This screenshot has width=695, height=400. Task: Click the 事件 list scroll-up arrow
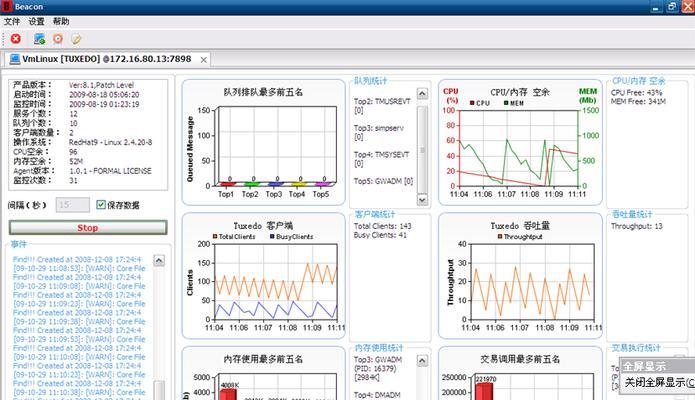pyautogui.click(x=159, y=260)
